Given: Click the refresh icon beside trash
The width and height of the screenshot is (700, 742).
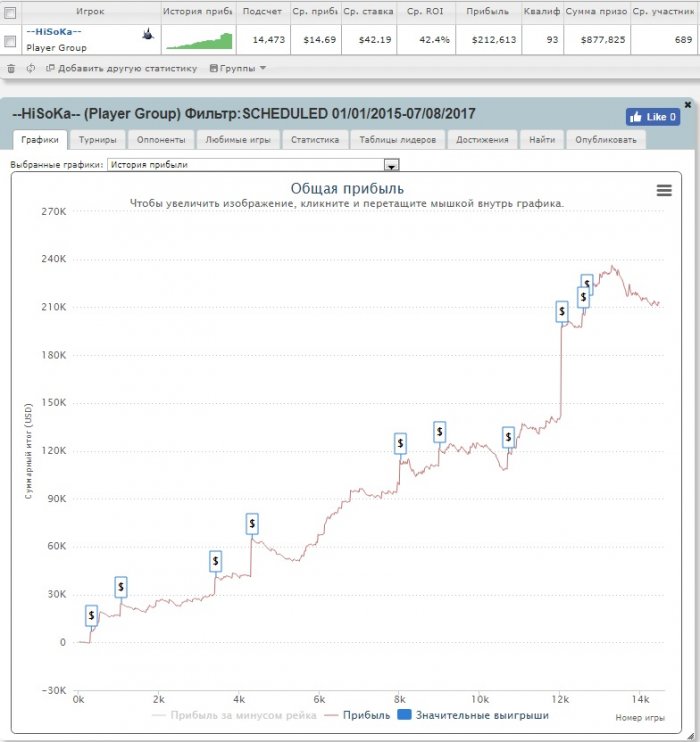Looking at the screenshot, I should click(x=31, y=69).
